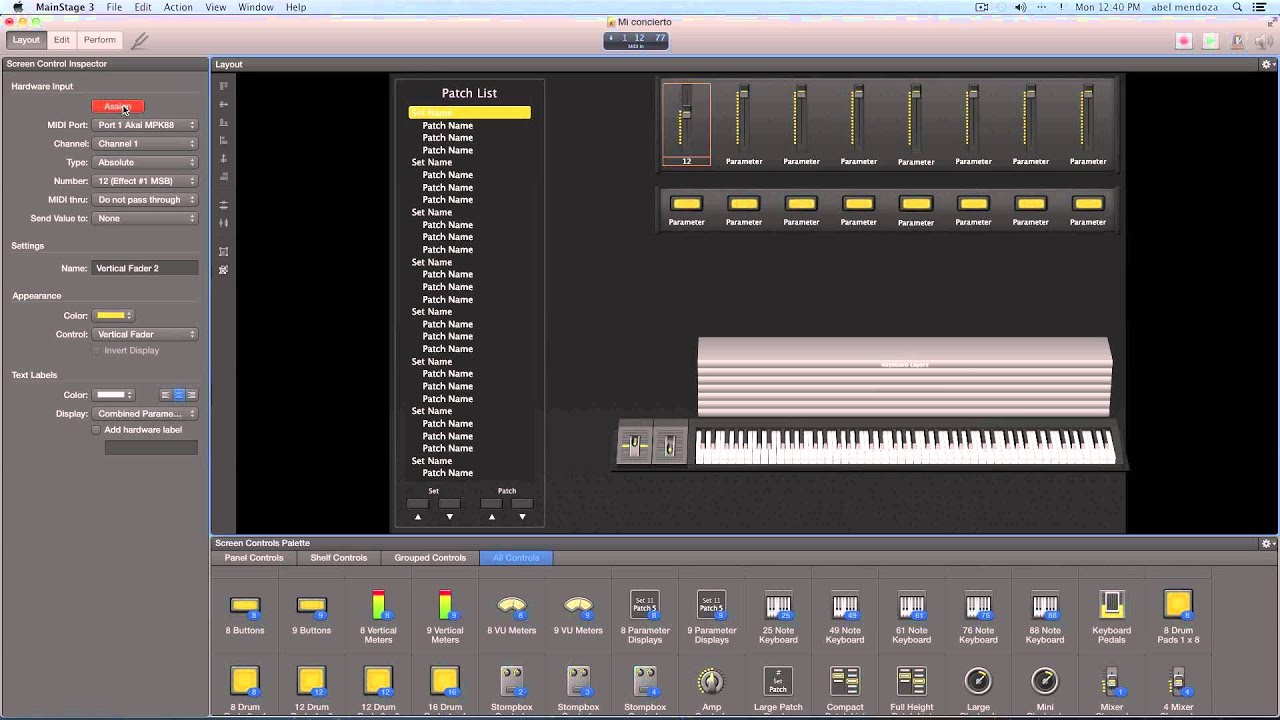Select the 9 VU Meters control

(x=578, y=616)
